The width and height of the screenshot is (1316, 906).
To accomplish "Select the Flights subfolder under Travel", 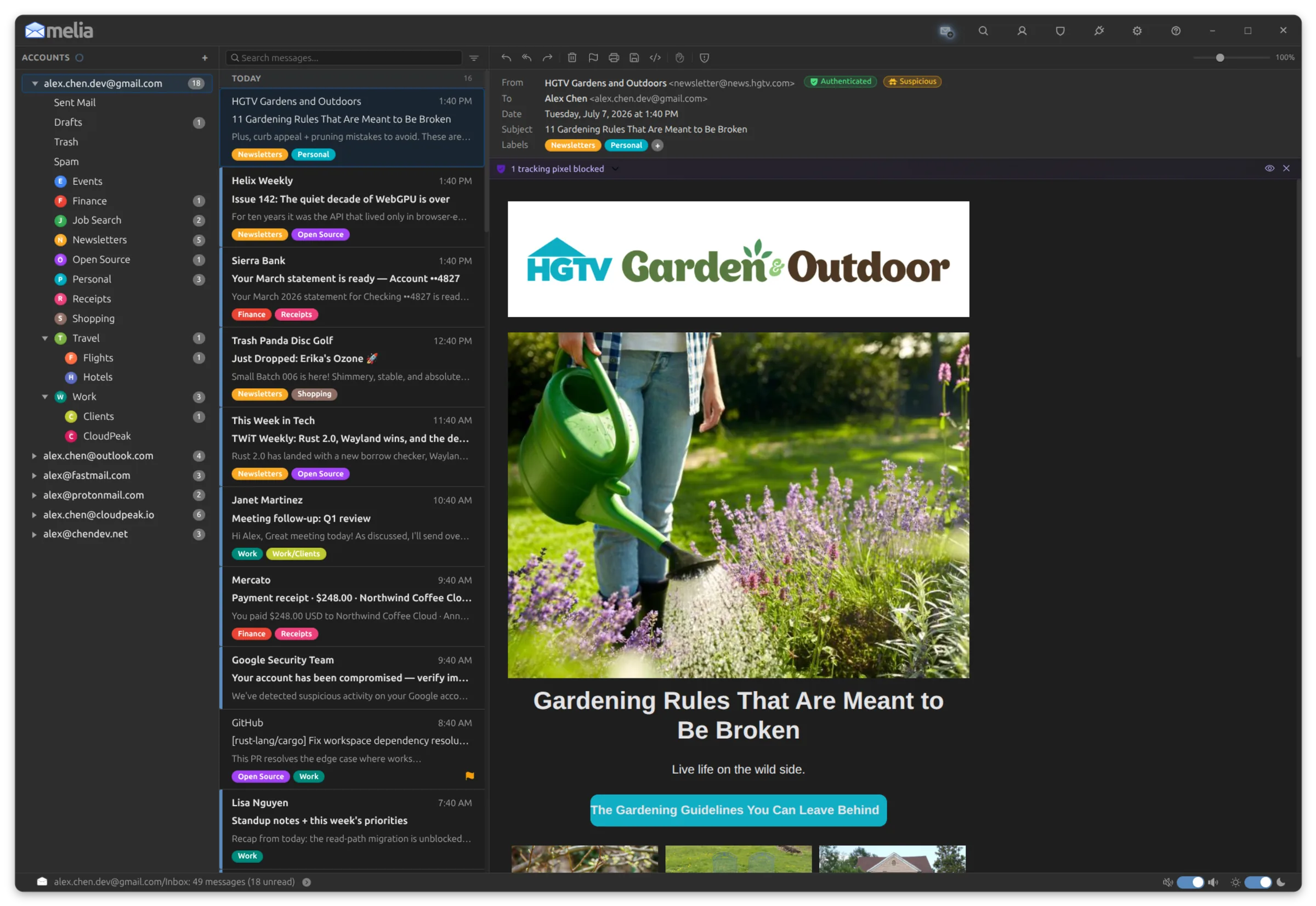I will pos(117,358).
